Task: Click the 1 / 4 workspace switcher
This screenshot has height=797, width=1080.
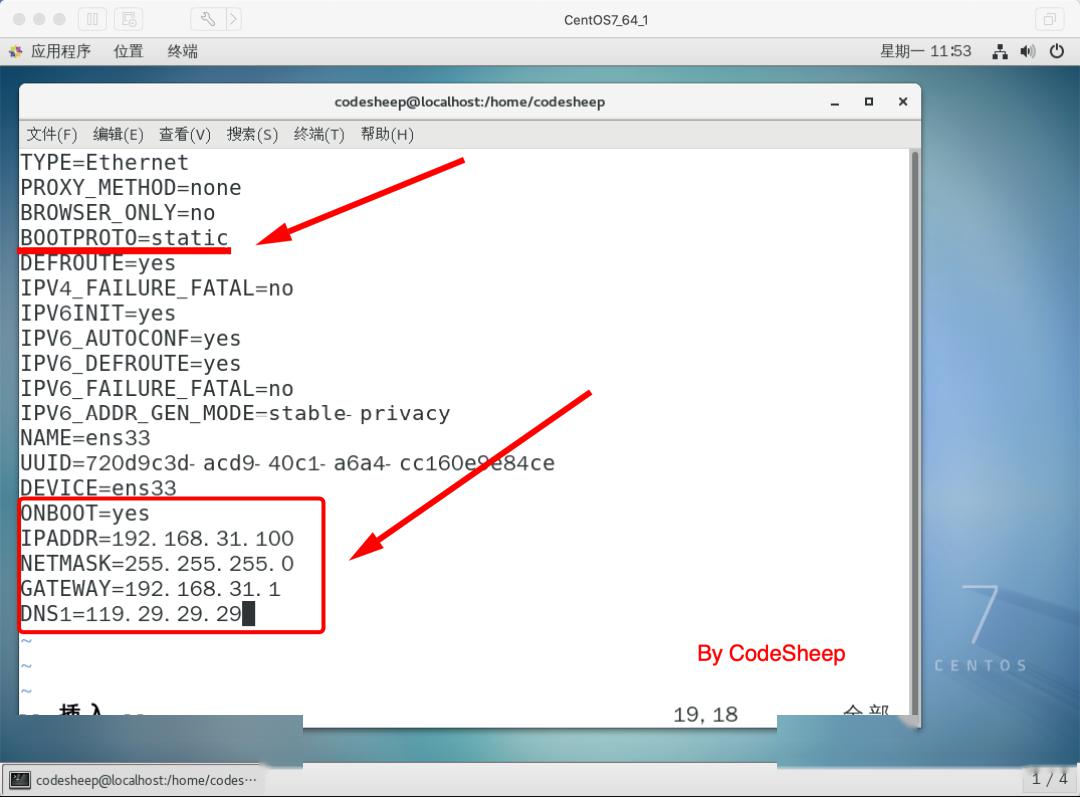Action: [1049, 779]
